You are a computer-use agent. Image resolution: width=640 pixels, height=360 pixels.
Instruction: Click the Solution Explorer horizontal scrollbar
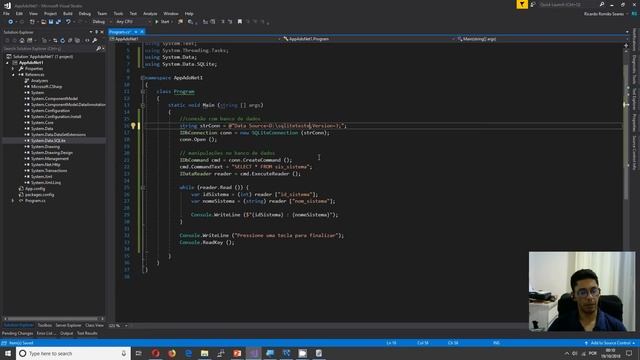pyautogui.click(x=53, y=319)
